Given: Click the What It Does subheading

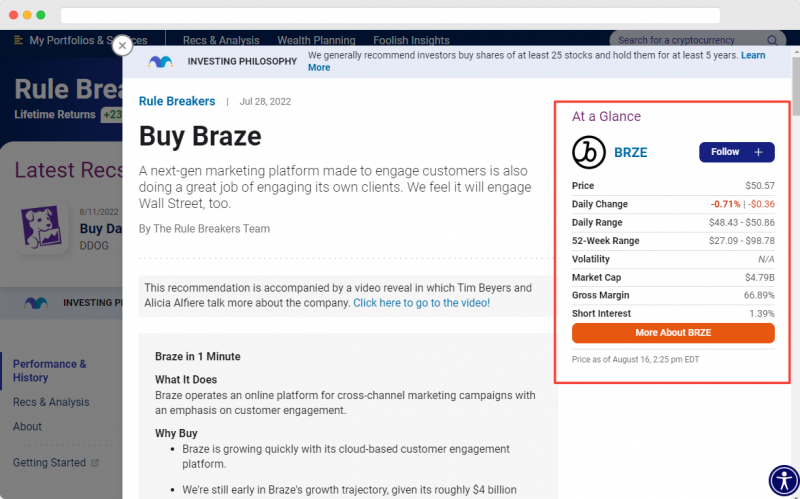Looking at the screenshot, I should coord(186,380).
